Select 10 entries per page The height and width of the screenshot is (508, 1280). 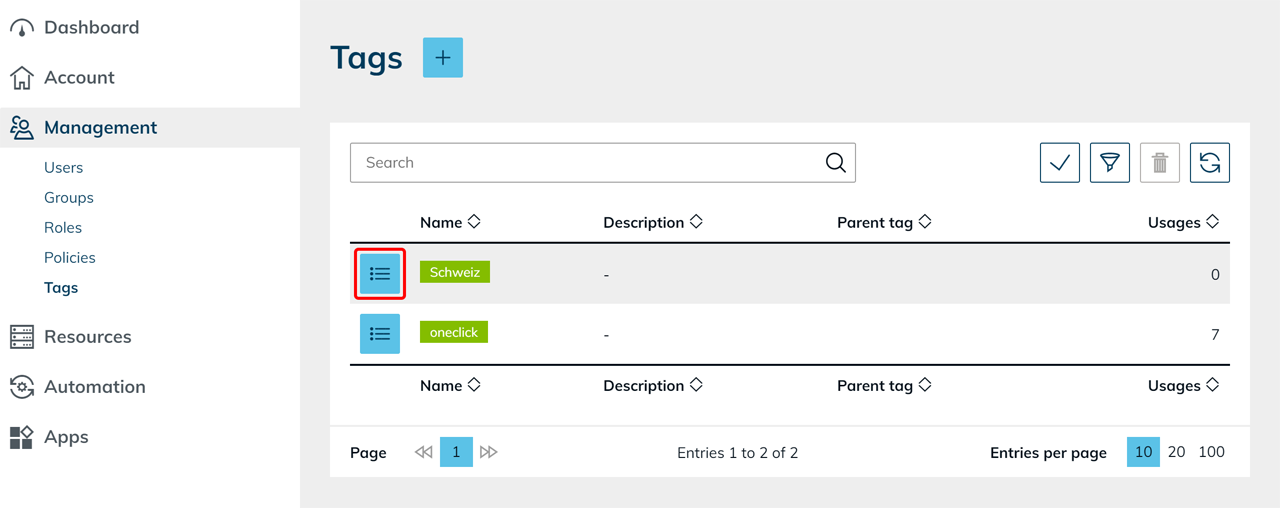tap(1143, 452)
